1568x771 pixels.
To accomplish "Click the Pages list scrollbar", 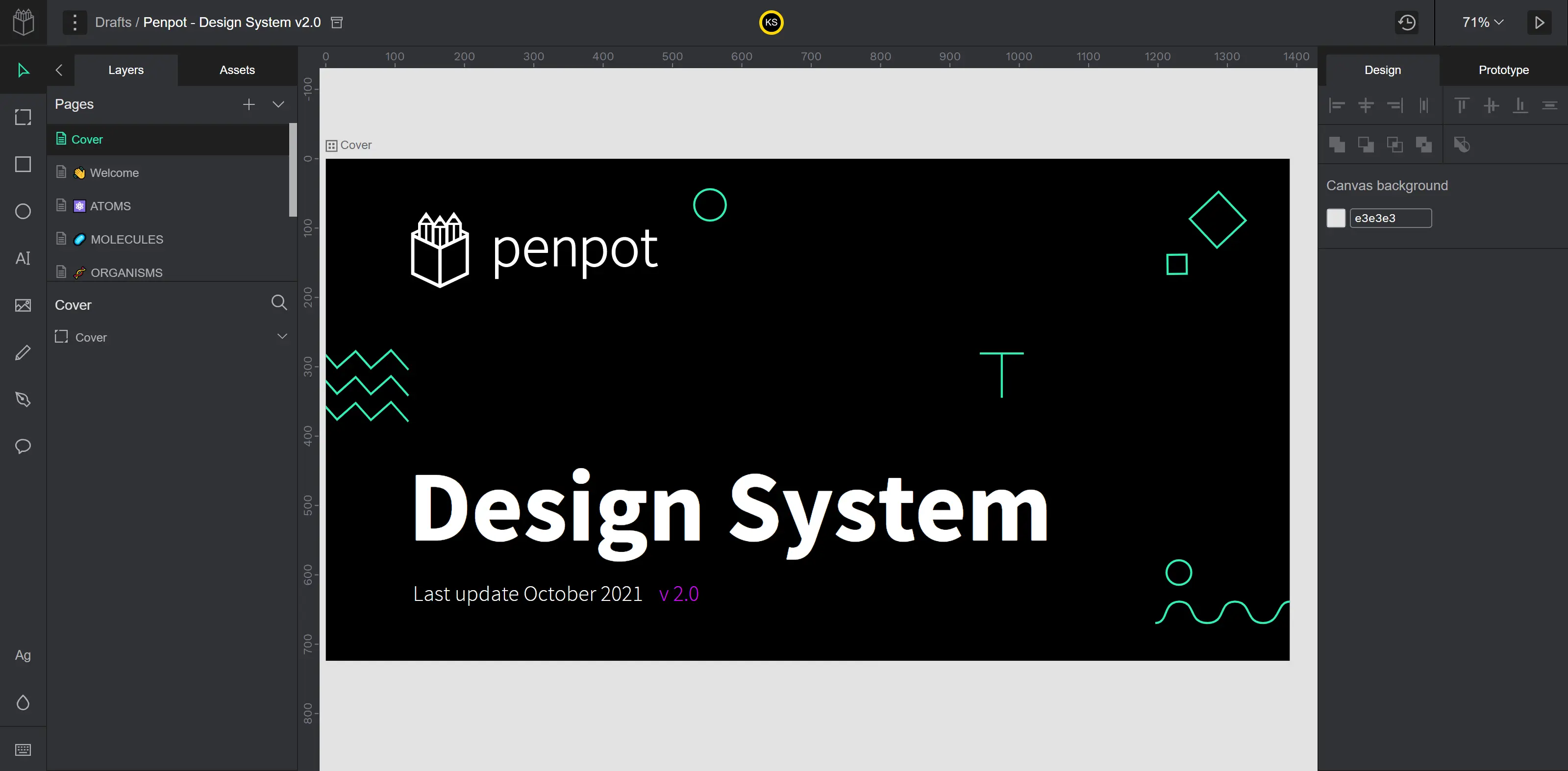I will (x=293, y=170).
